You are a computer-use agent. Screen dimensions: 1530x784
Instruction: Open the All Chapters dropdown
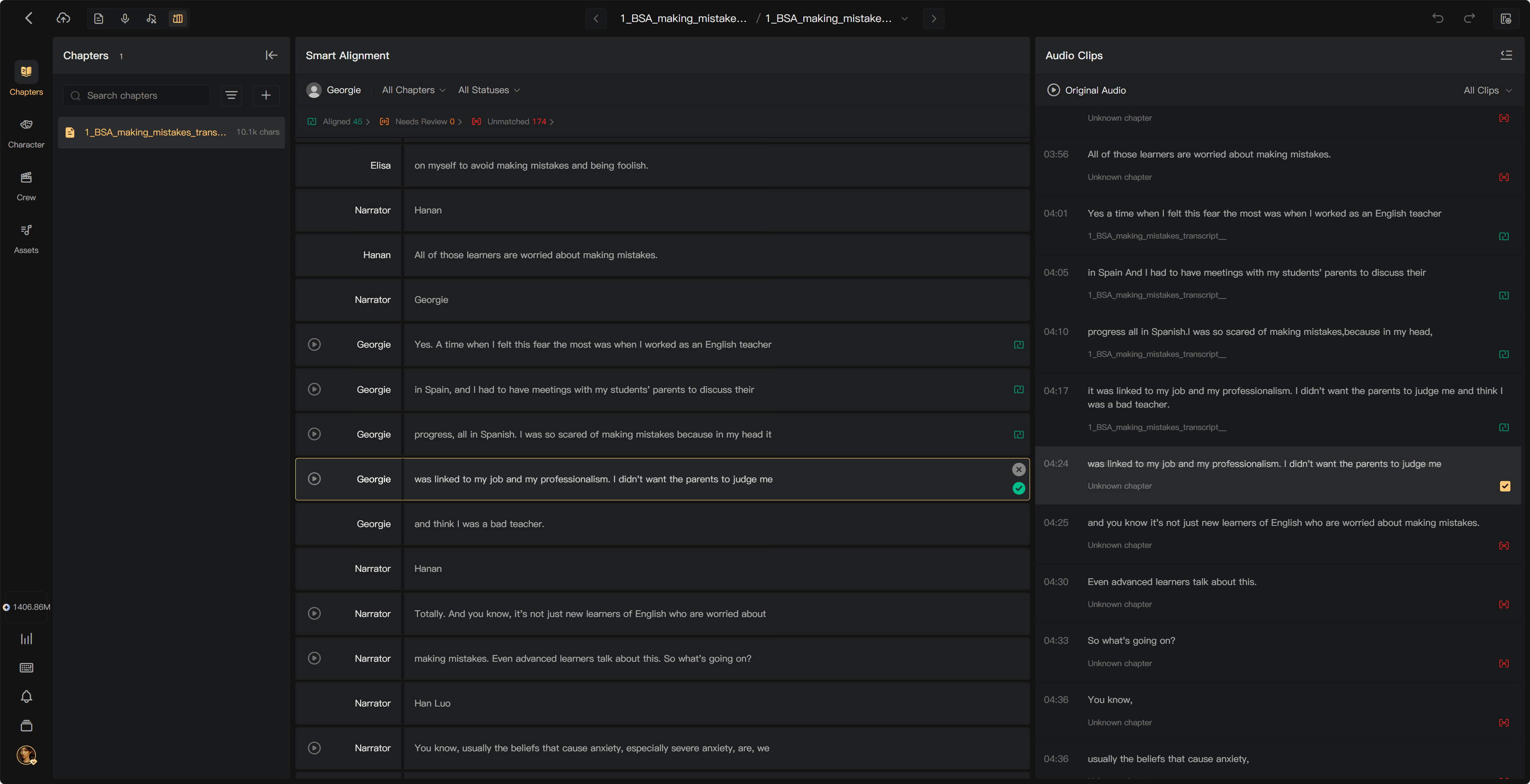click(x=413, y=90)
